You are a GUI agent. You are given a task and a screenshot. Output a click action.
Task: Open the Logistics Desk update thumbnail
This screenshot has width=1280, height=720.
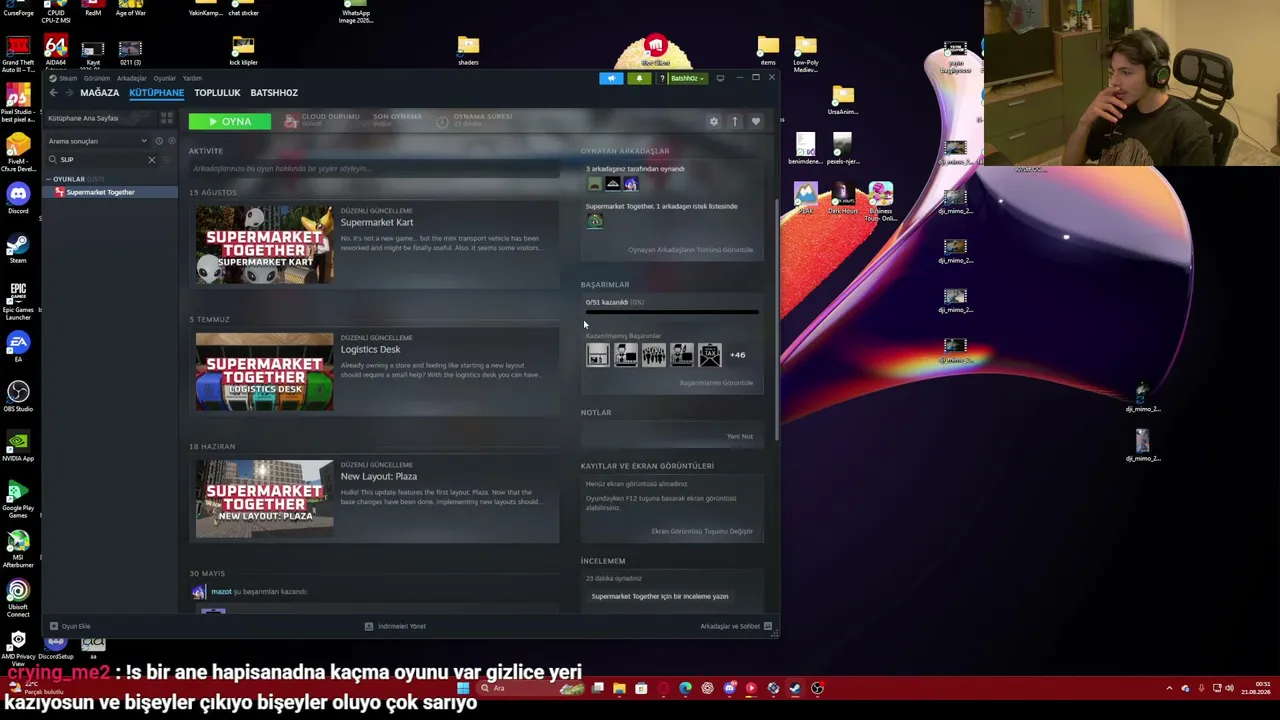[x=264, y=371]
